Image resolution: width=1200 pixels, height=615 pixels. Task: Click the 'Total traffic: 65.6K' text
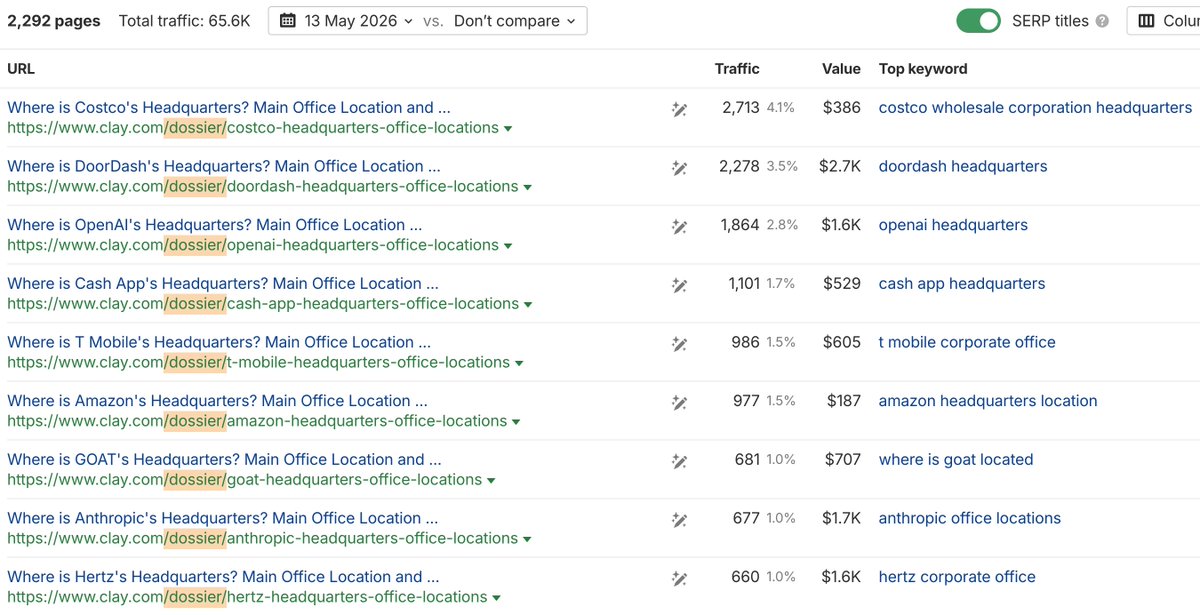point(185,21)
